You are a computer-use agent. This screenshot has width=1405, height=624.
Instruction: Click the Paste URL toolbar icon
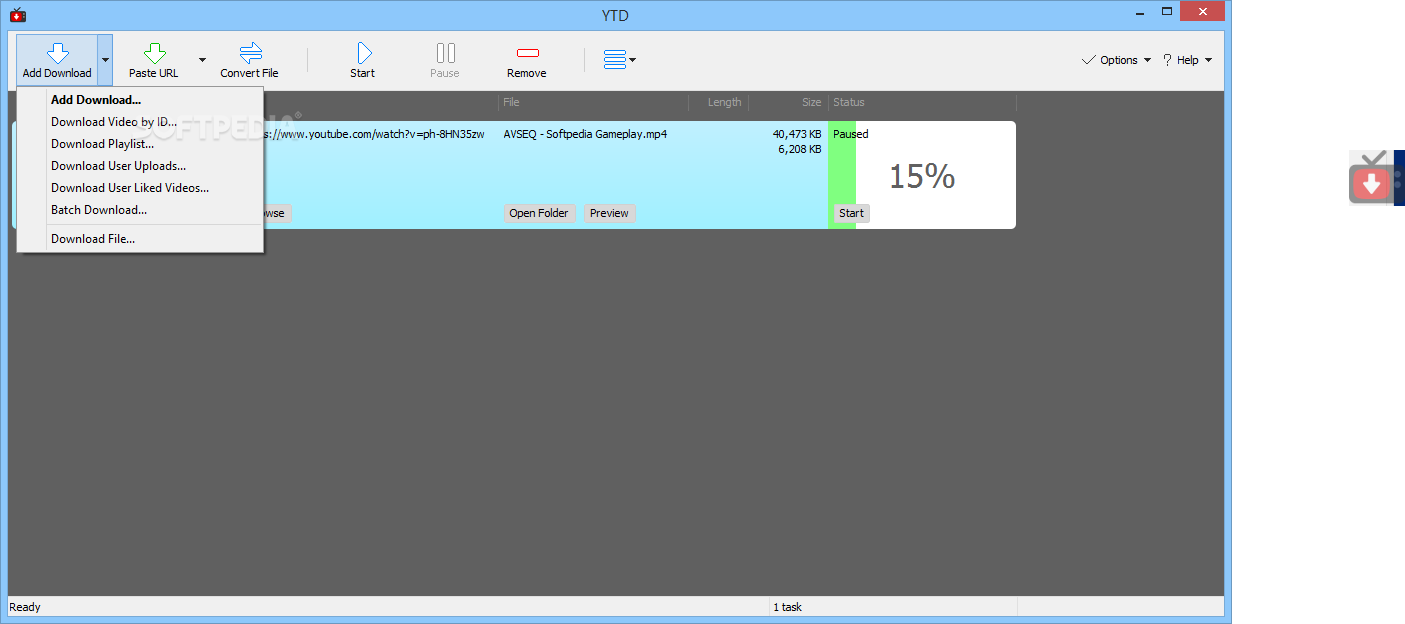click(x=154, y=60)
